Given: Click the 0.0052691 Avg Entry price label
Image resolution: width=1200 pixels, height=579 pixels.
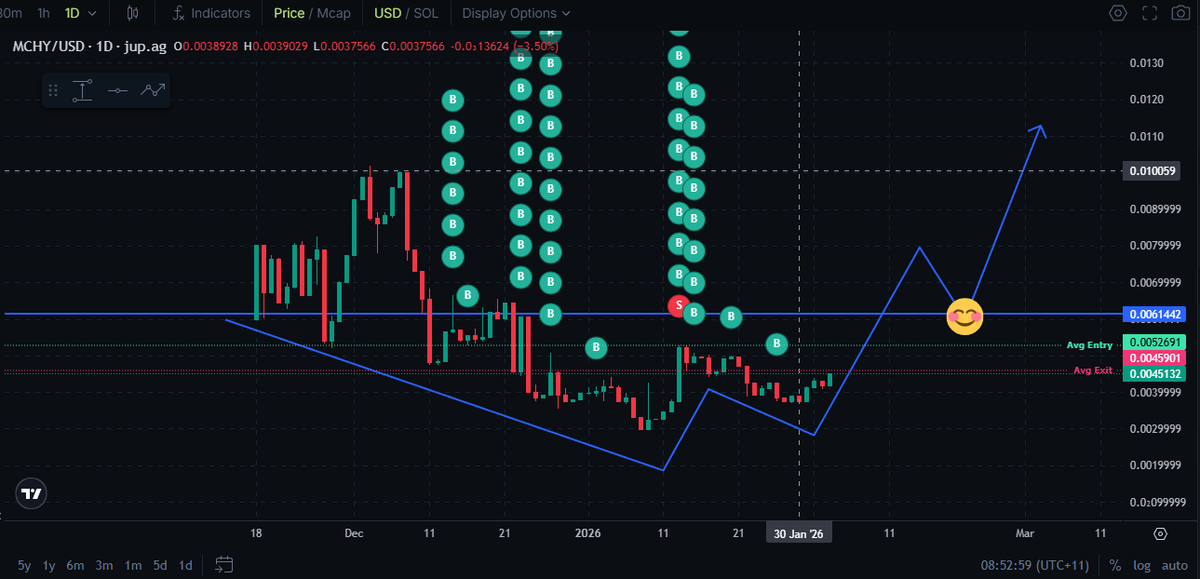Looking at the screenshot, I should point(1156,344).
